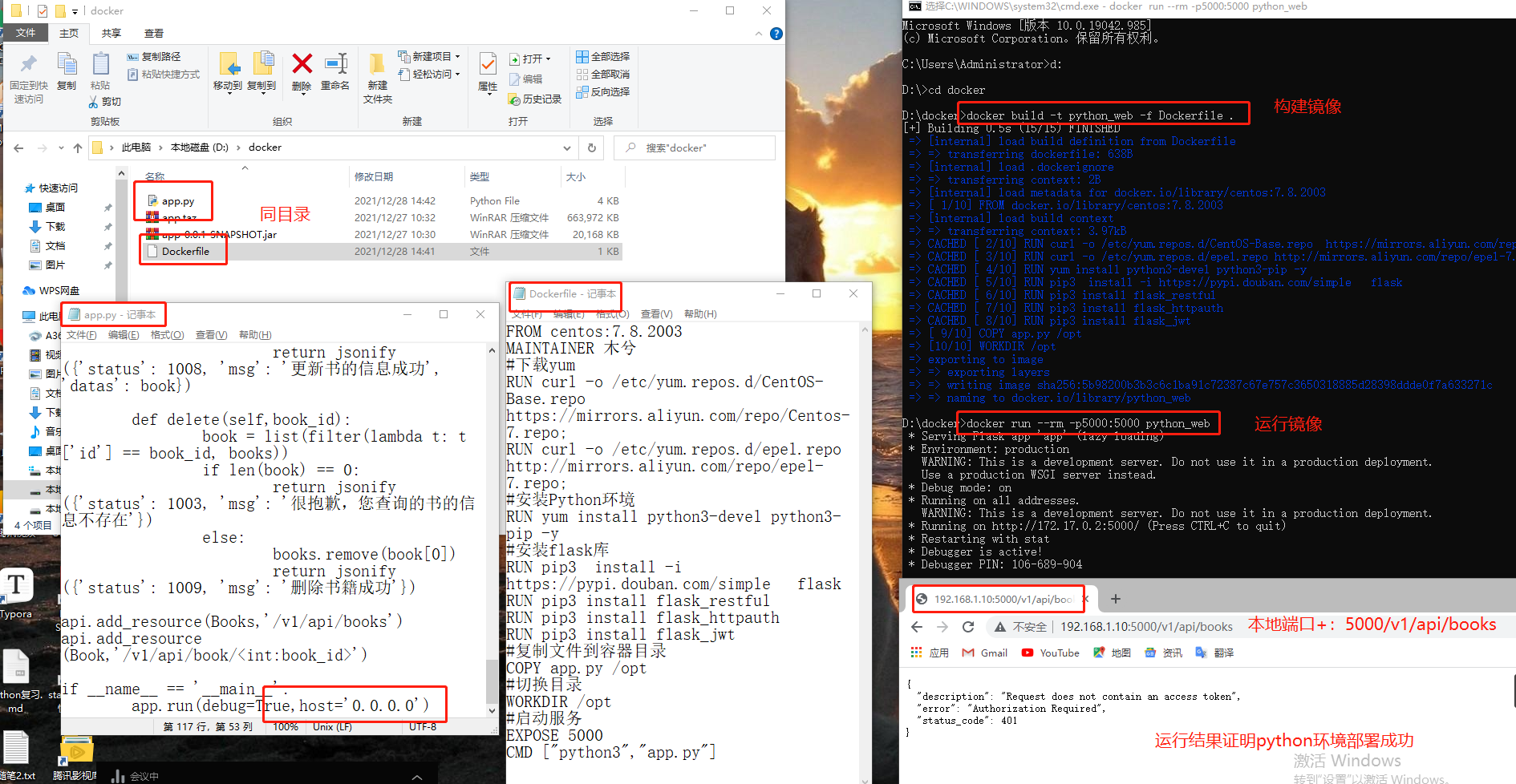This screenshot has width=1516, height=784.
Task: Expand the Easy Access dropdown
Action: [457, 75]
